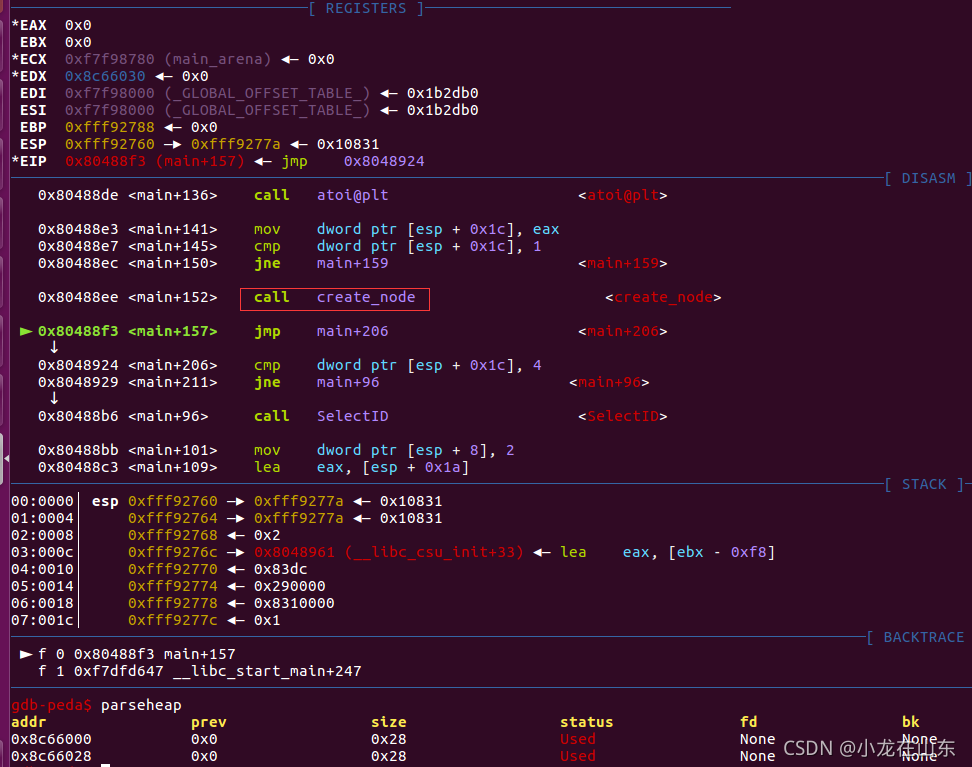Click stack value 0x2 at 02:0008
The width and height of the screenshot is (972, 767).
(x=267, y=535)
